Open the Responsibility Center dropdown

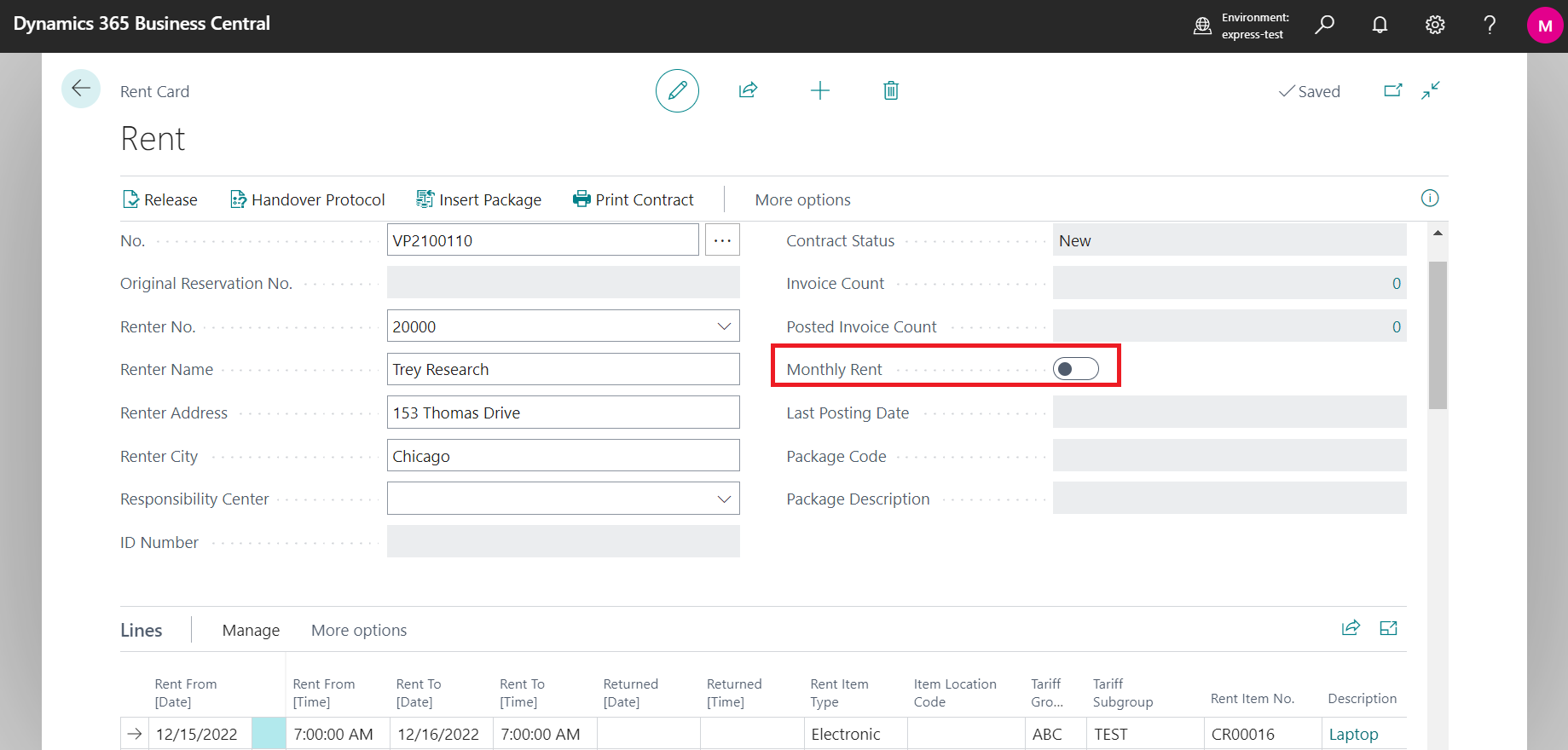[724, 499]
